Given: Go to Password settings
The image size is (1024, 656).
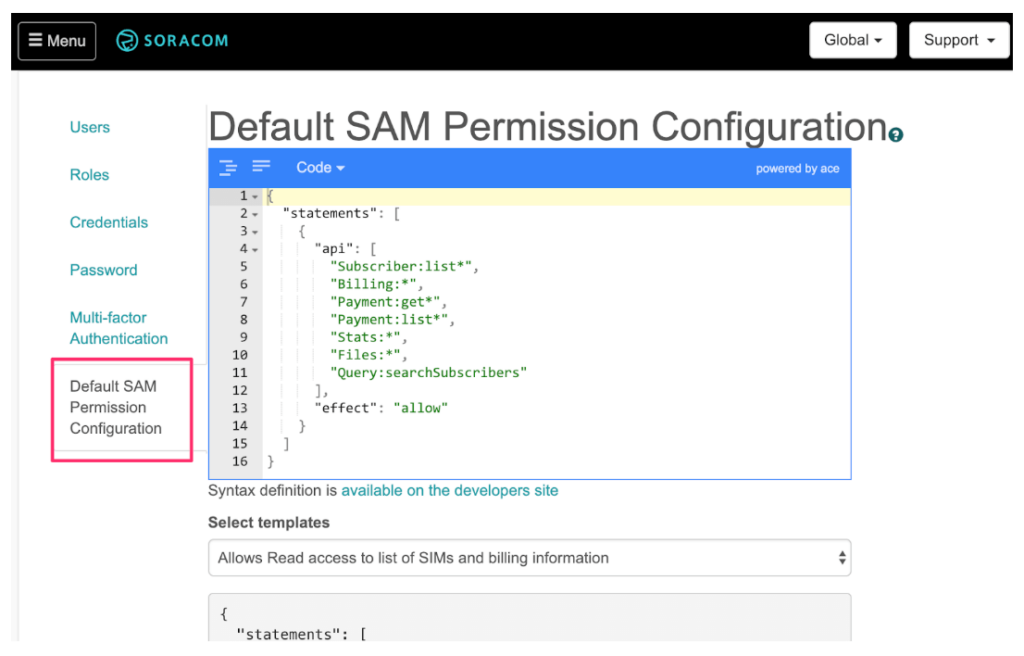Looking at the screenshot, I should coord(103,270).
